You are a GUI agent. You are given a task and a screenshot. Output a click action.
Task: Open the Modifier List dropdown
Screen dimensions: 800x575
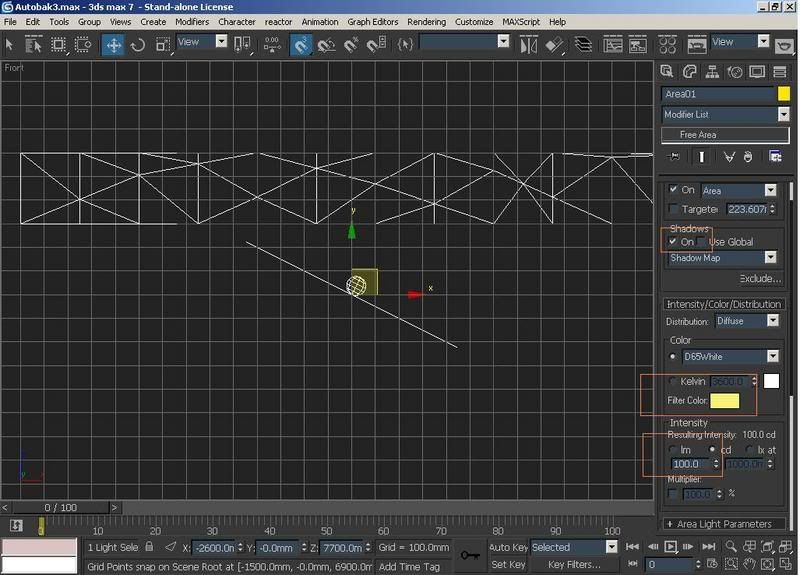tap(726, 114)
